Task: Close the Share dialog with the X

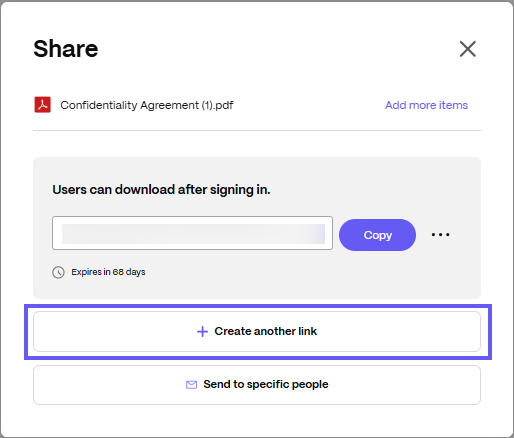Action: click(468, 49)
